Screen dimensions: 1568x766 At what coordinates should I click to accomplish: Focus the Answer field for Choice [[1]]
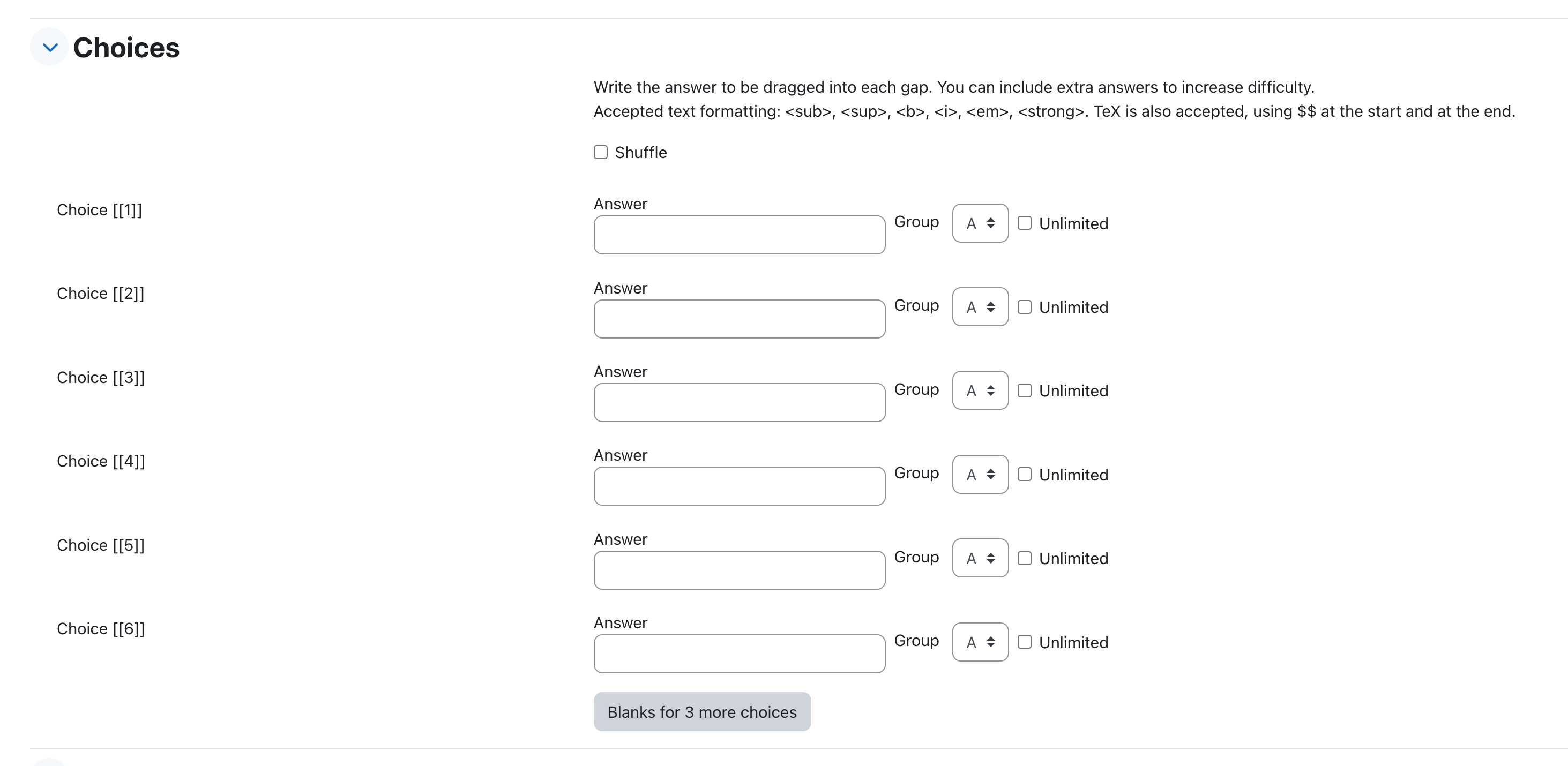pyautogui.click(x=739, y=235)
